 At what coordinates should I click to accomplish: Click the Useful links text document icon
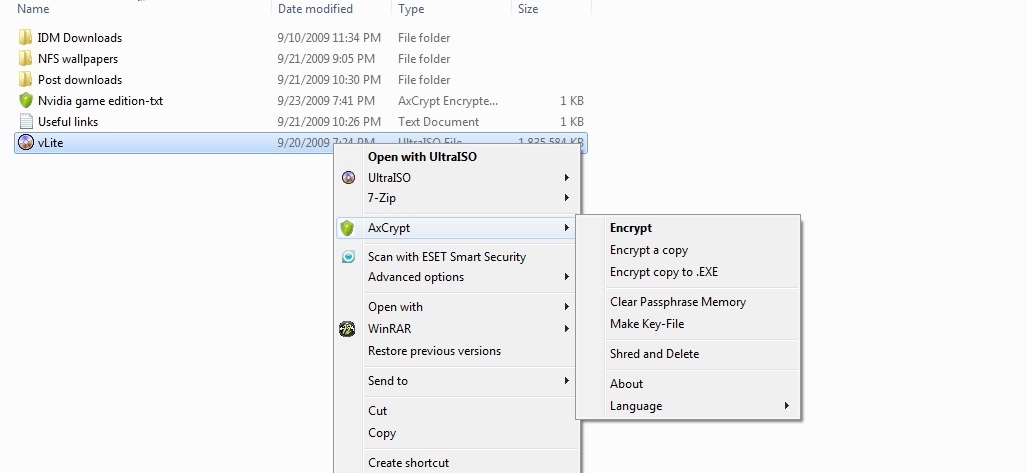tap(26, 122)
